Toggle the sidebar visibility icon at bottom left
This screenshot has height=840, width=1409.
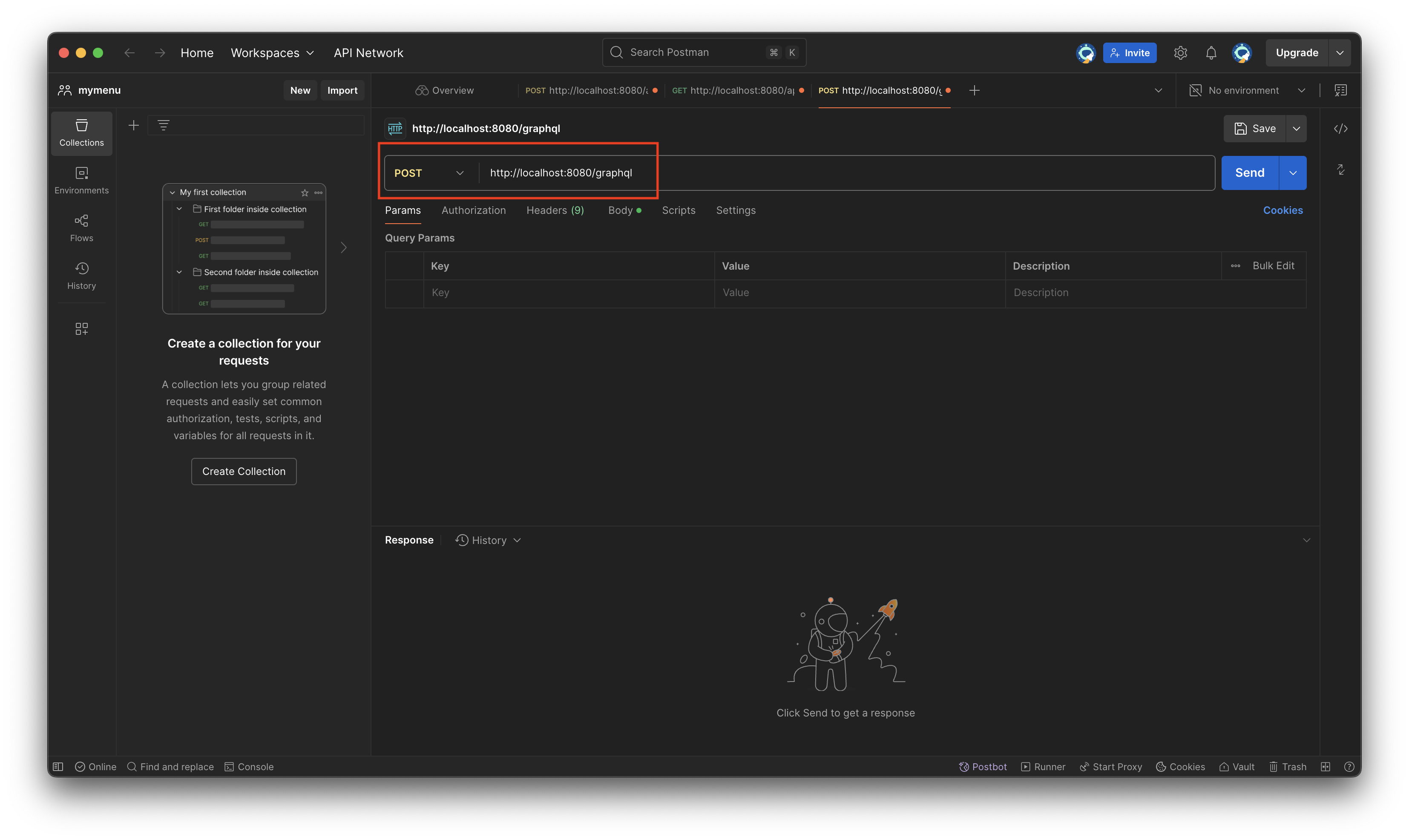58,766
